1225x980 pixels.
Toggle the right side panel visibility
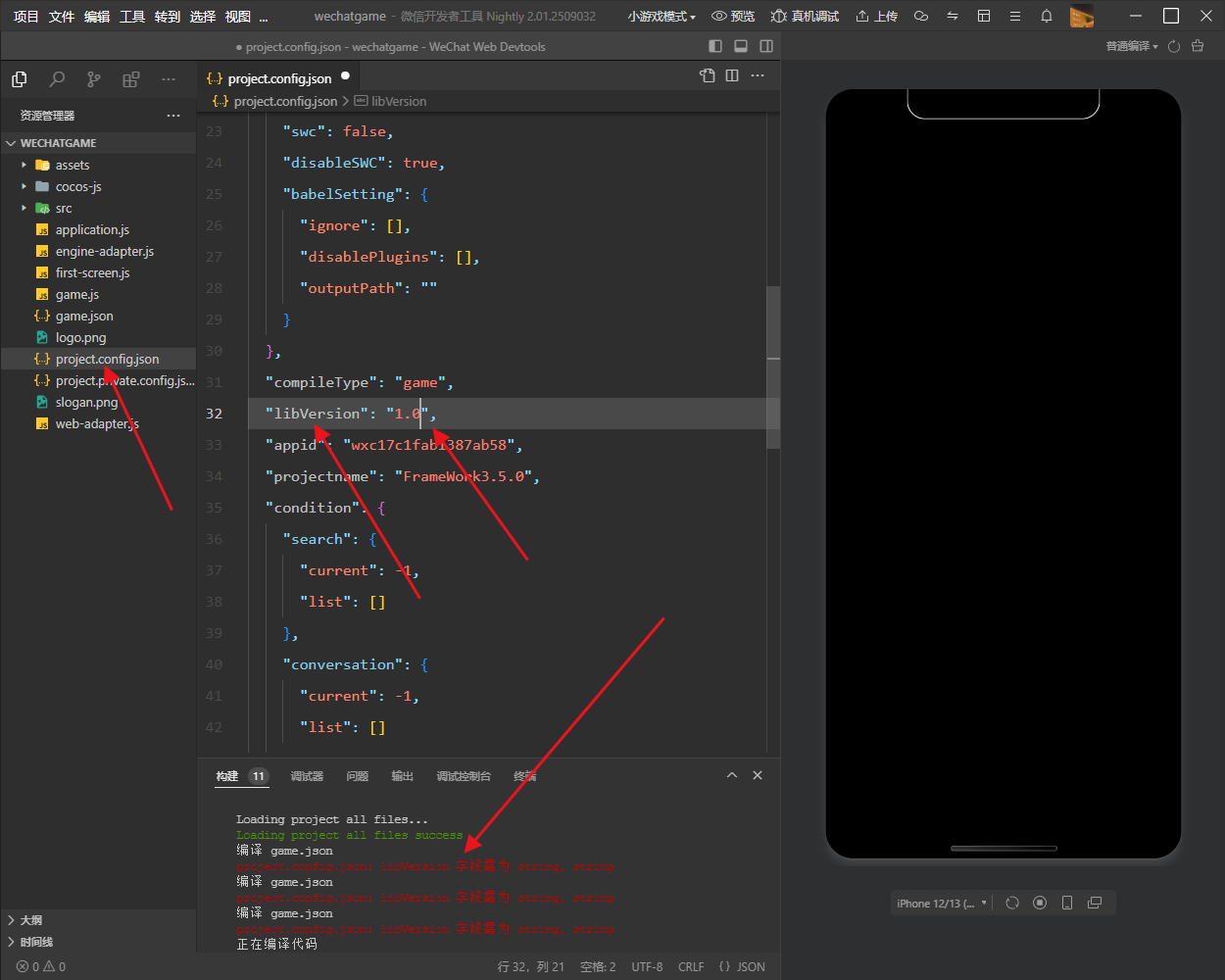click(x=766, y=46)
